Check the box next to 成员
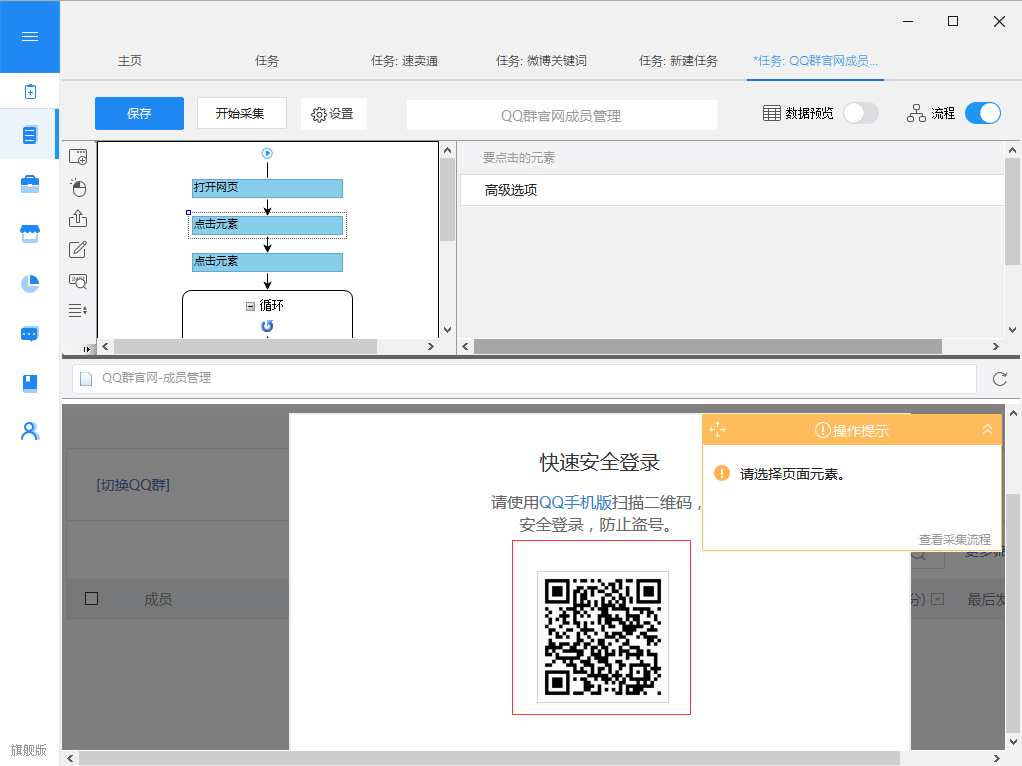Image resolution: width=1022 pixels, height=766 pixels. [x=92, y=598]
